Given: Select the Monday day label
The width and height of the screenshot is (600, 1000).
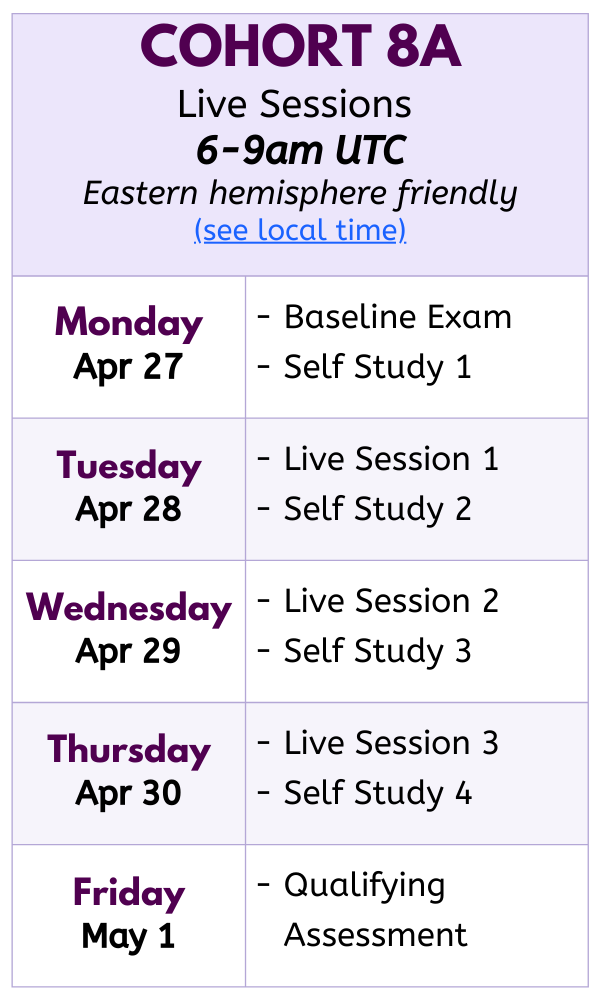Looking at the screenshot, I should tap(129, 323).
